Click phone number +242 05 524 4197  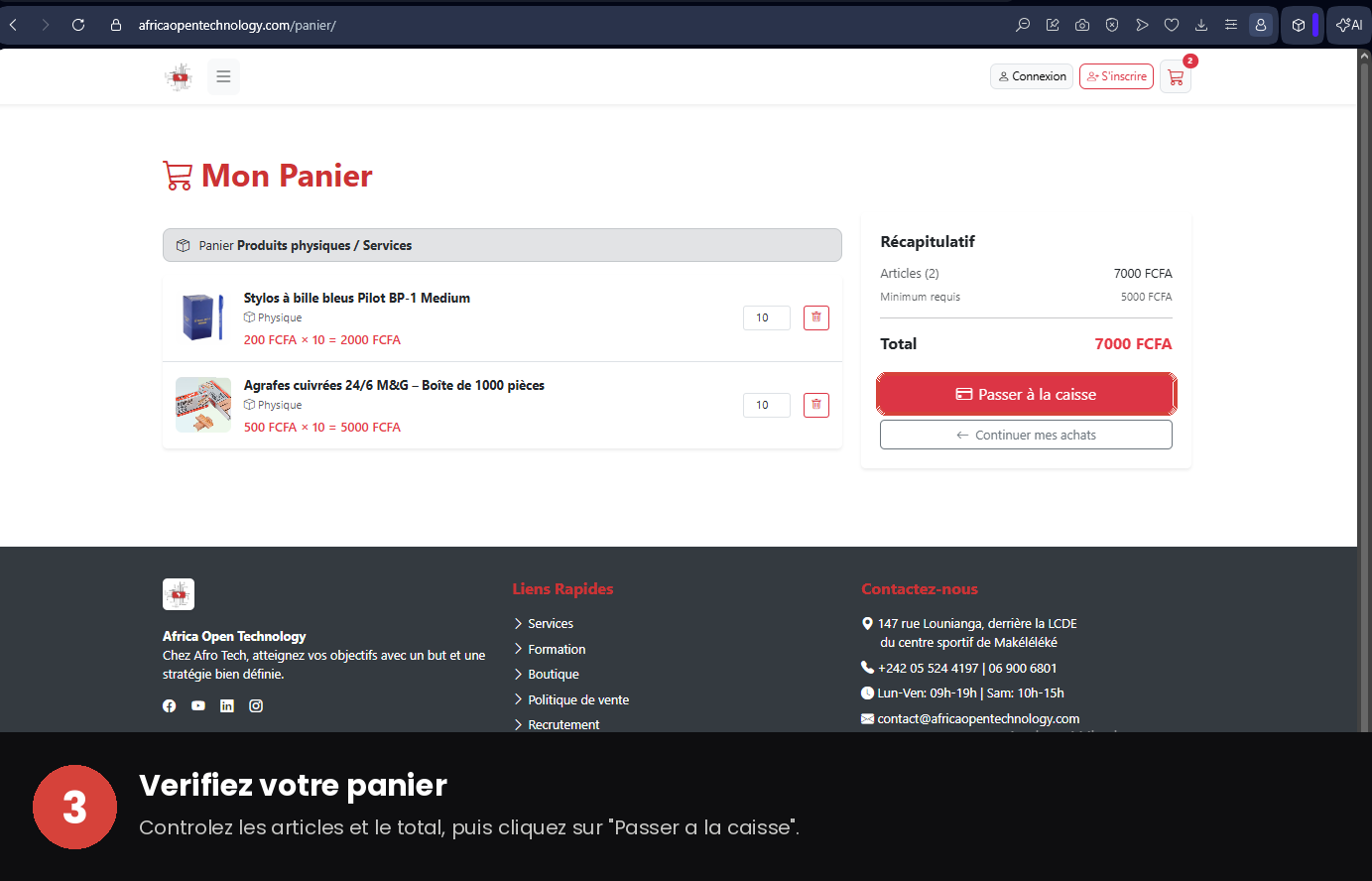tap(929, 668)
